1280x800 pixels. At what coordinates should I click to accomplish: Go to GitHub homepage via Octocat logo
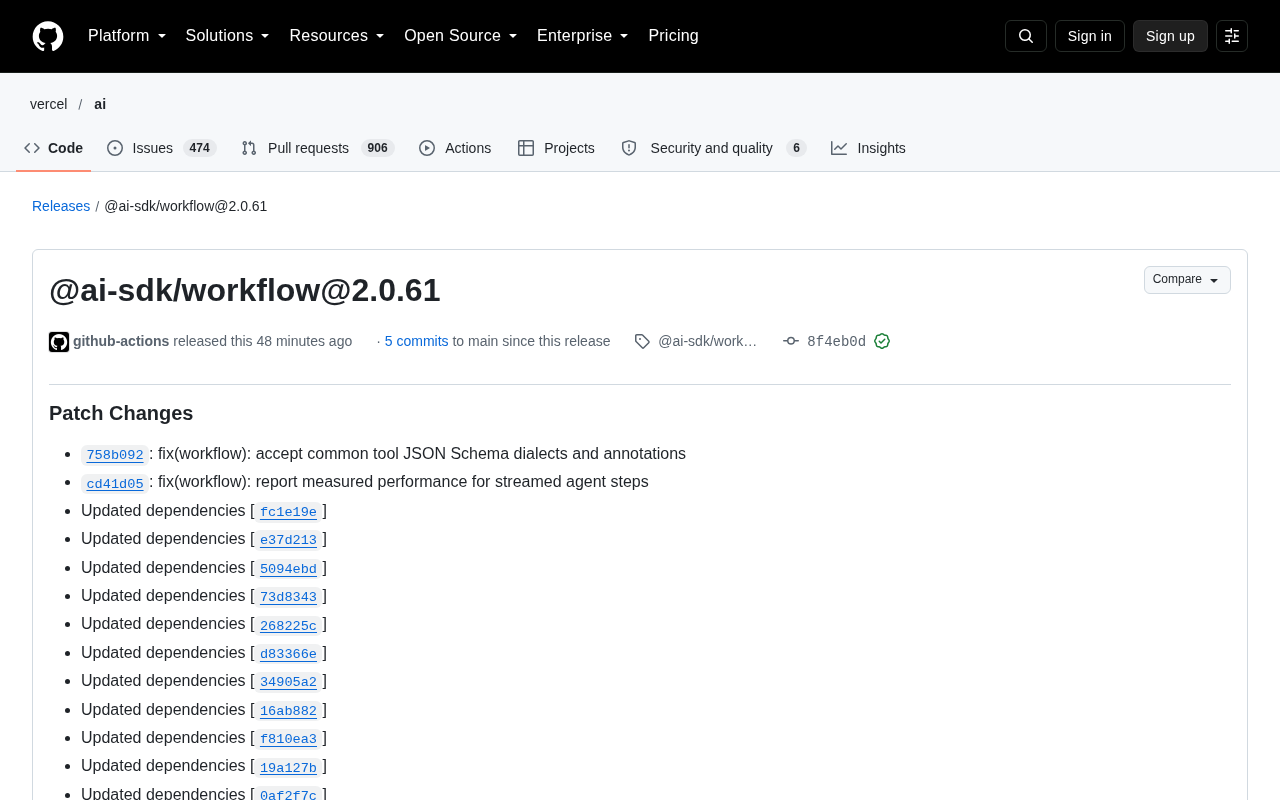pos(48,36)
